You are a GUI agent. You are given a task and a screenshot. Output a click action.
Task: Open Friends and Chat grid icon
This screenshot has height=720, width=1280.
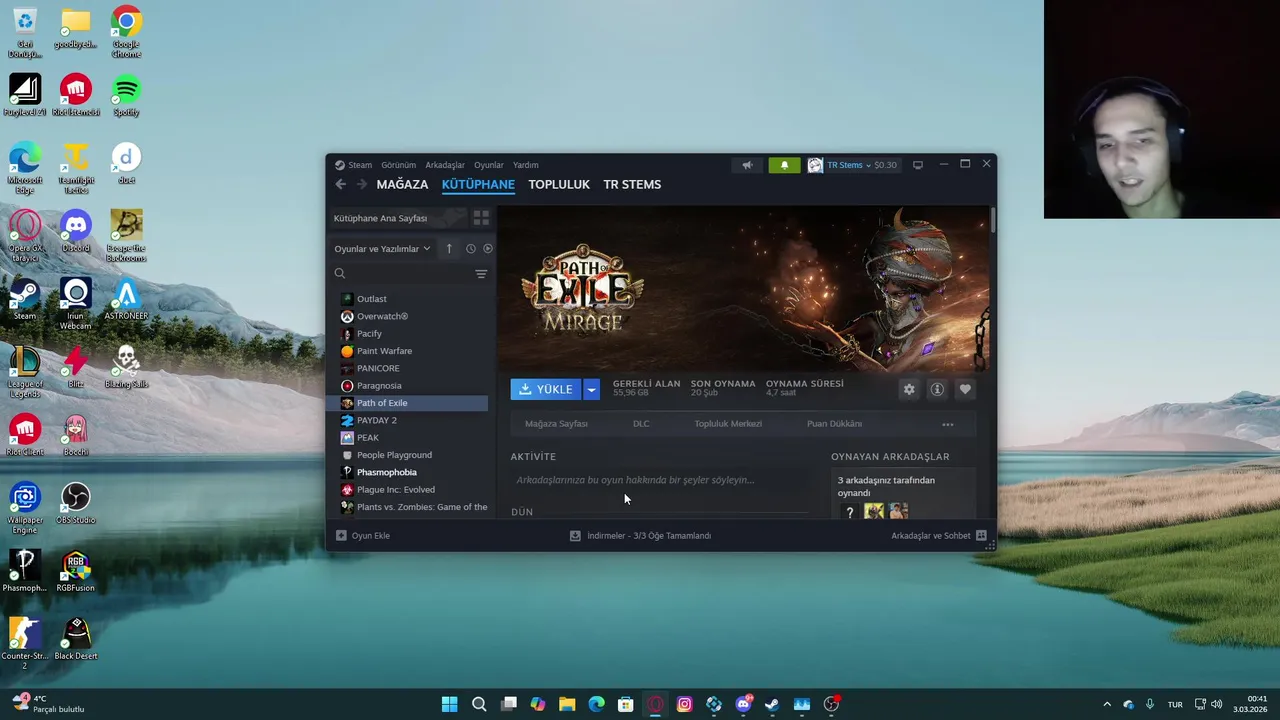click(981, 536)
